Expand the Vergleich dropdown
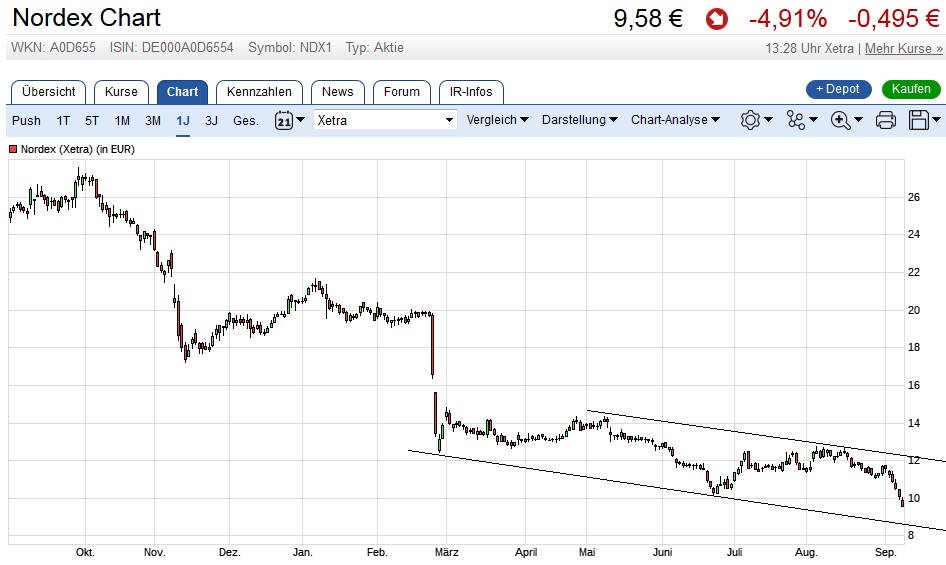946x565 pixels. (x=498, y=120)
